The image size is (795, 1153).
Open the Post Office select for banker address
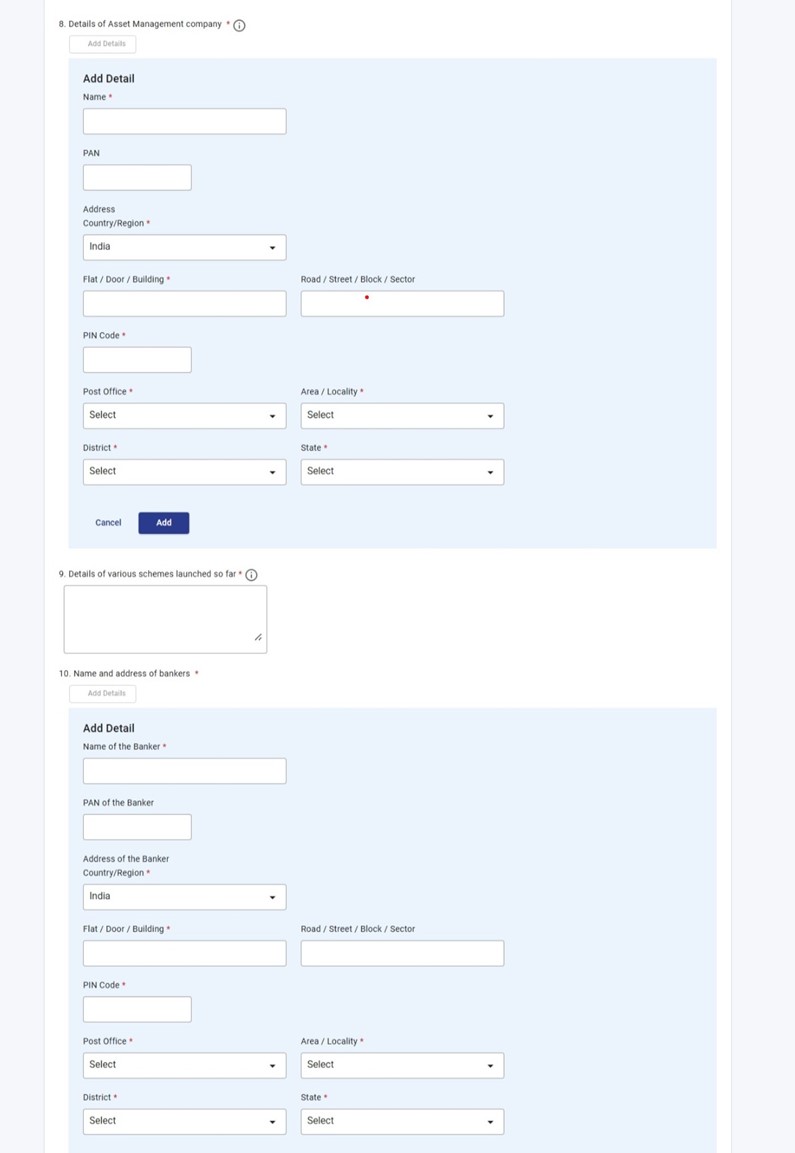coord(184,1064)
